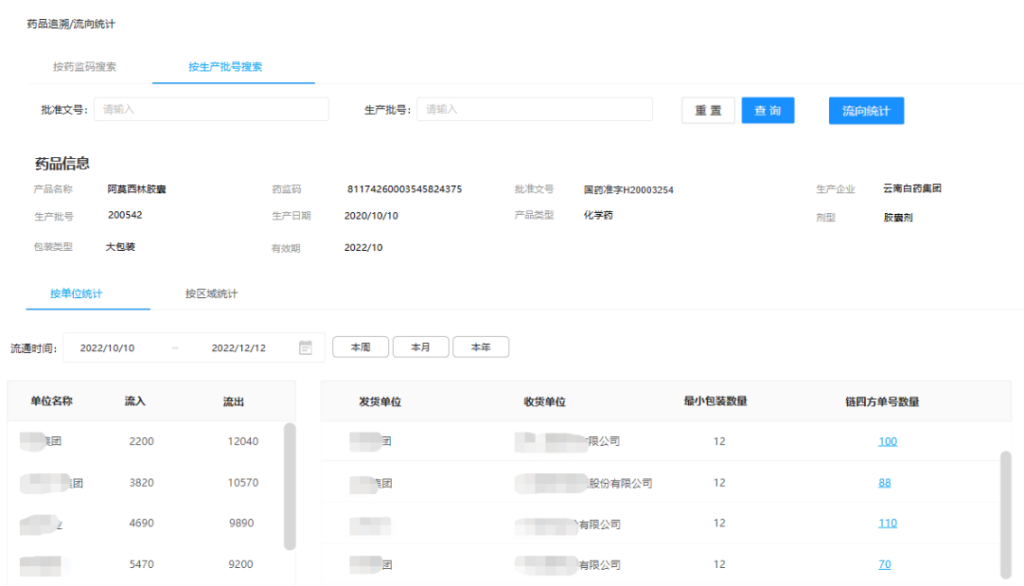Select end date 2022/12/12
This screenshot has width=1024, height=586.
(x=238, y=348)
